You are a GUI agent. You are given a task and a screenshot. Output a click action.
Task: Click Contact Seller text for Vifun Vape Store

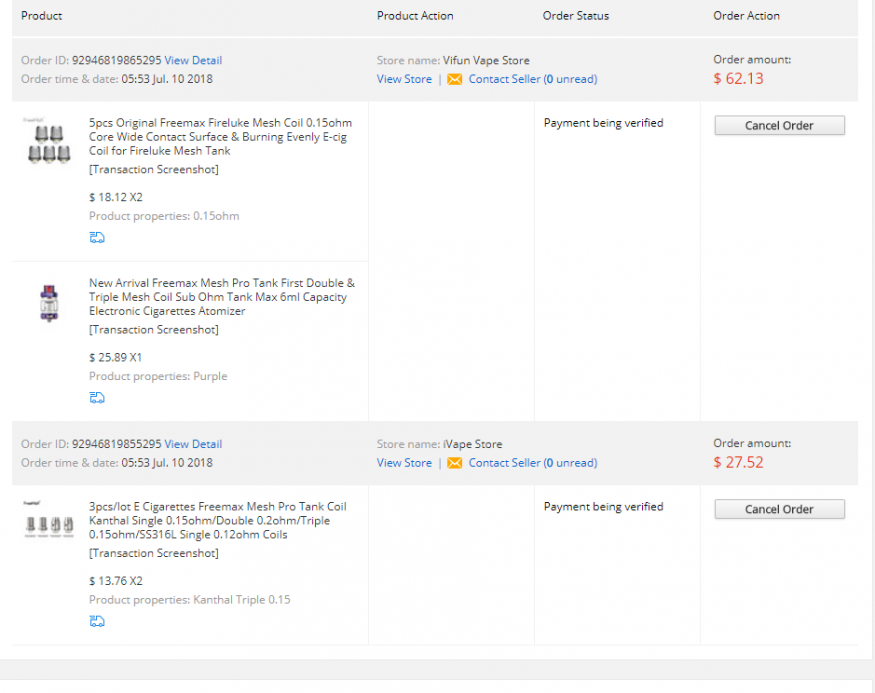504,79
